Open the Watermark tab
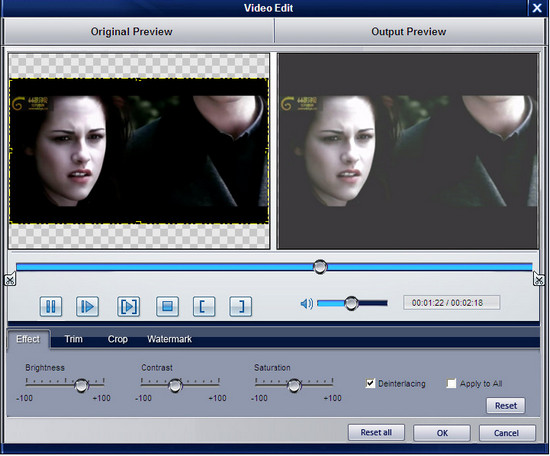The image size is (550, 456). (169, 339)
